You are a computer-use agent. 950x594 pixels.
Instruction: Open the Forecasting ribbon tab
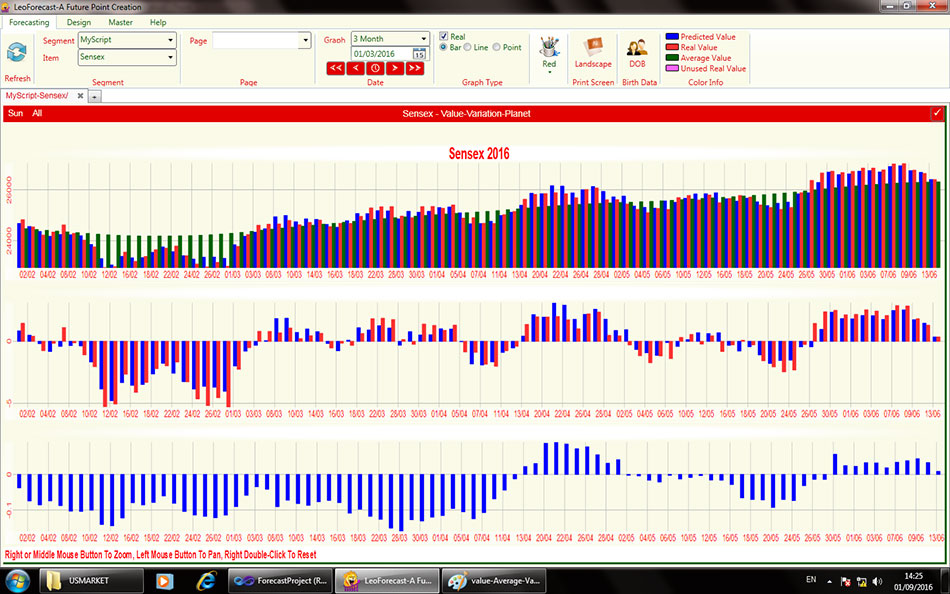[x=29, y=22]
